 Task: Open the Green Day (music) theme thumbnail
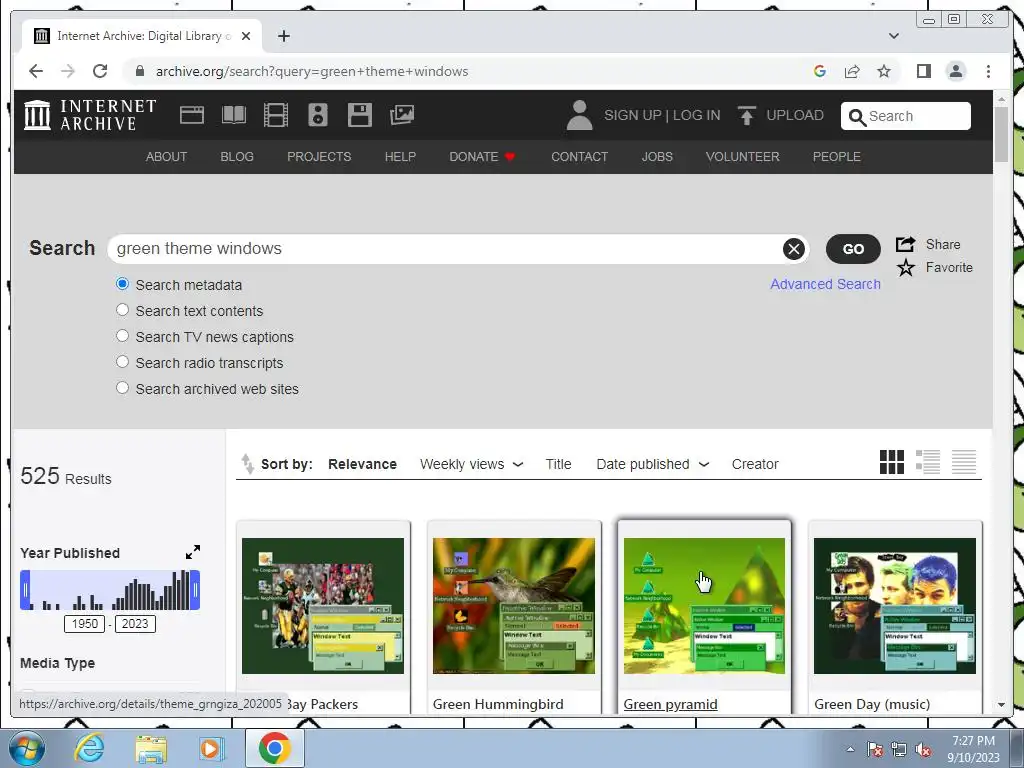tap(895, 605)
